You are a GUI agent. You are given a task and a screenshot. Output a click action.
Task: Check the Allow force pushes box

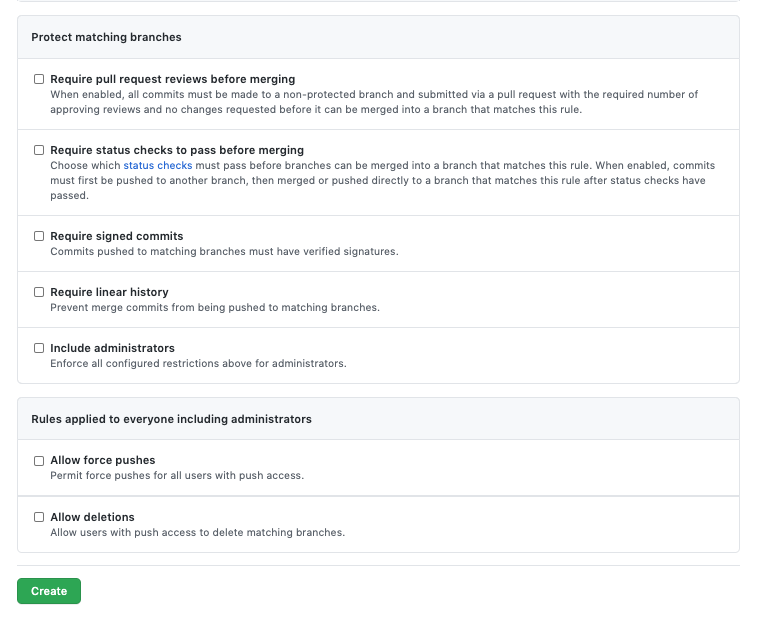pyautogui.click(x=39, y=461)
